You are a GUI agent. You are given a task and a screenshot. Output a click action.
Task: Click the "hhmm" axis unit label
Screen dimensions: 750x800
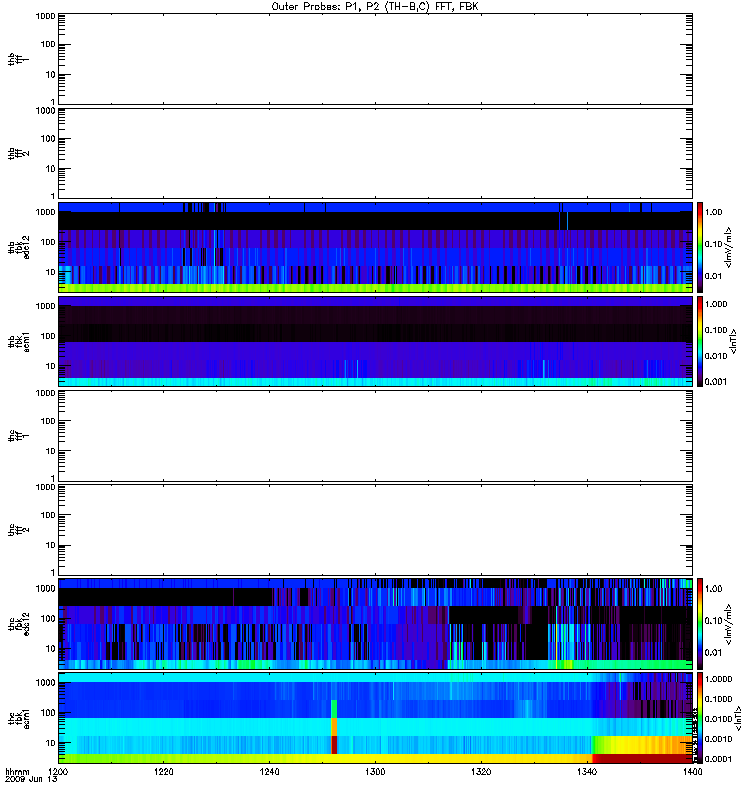click(x=17, y=771)
